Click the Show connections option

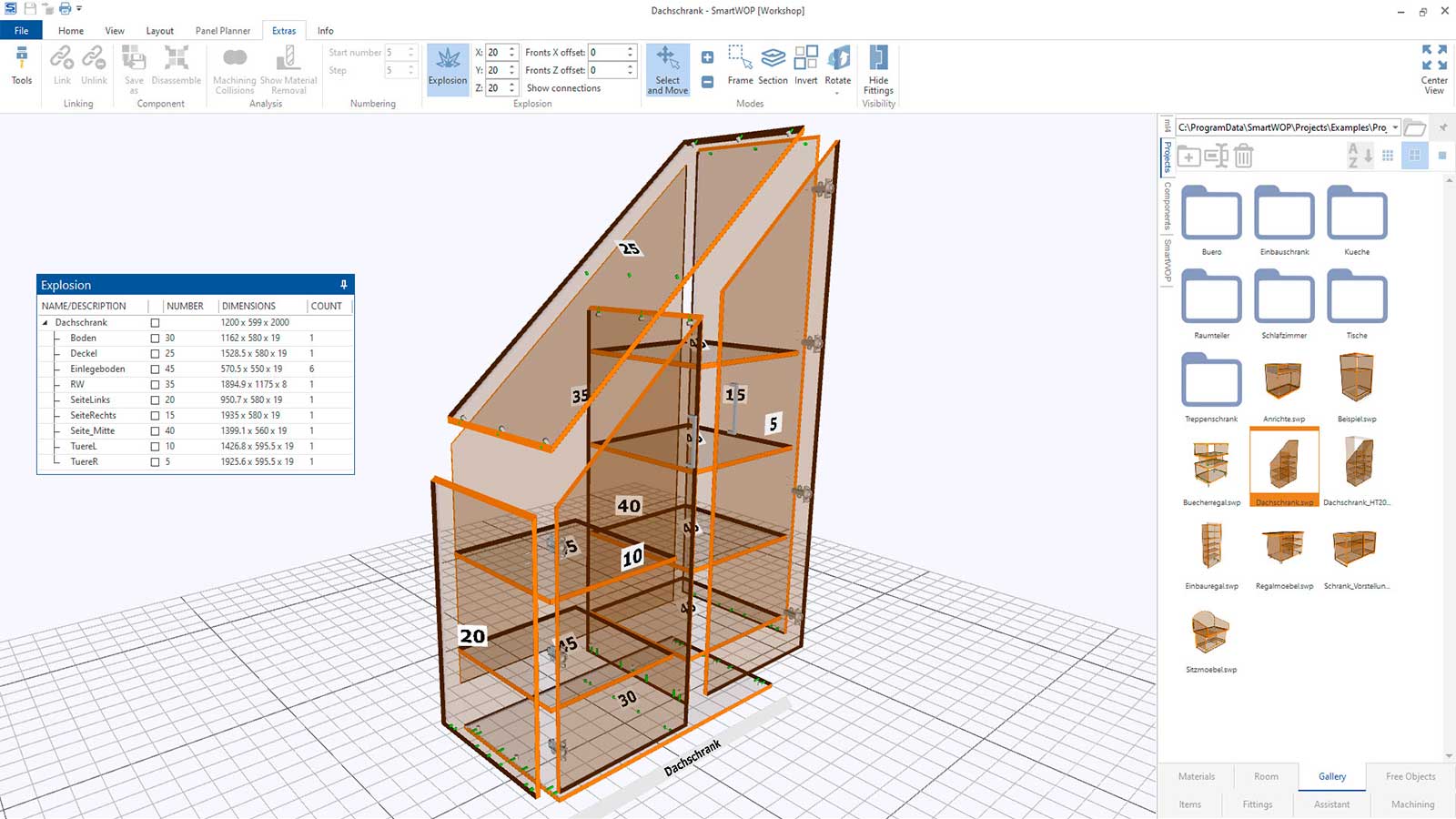(x=563, y=88)
